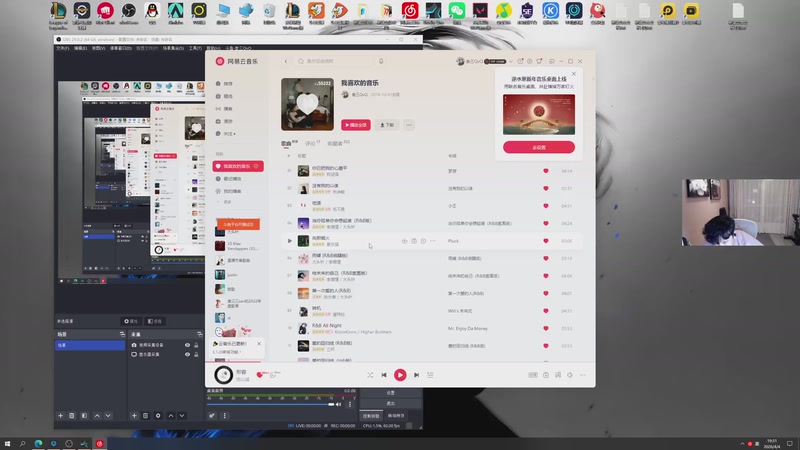Viewport: 800px width, 450px height.
Task: Click the microphone icon in NetEase search box
Action: pos(381,61)
